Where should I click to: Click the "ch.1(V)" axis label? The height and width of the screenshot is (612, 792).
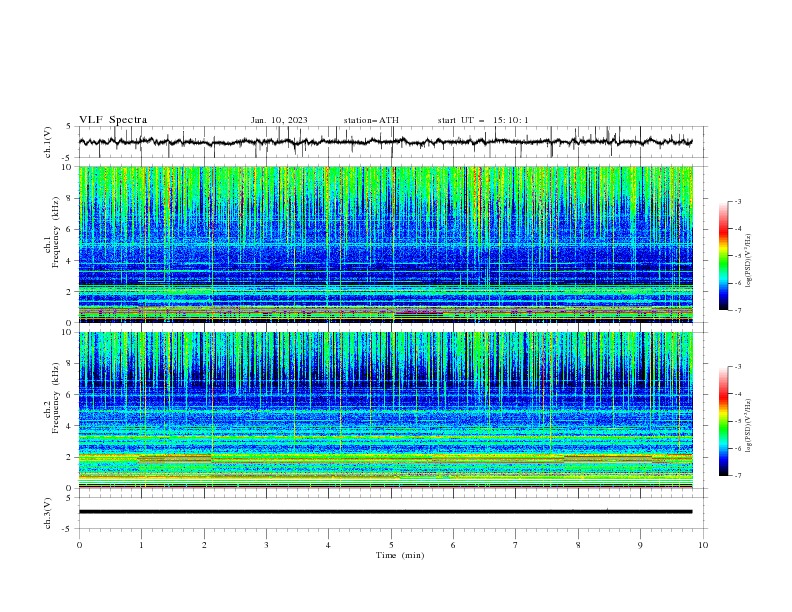pyautogui.click(x=48, y=142)
